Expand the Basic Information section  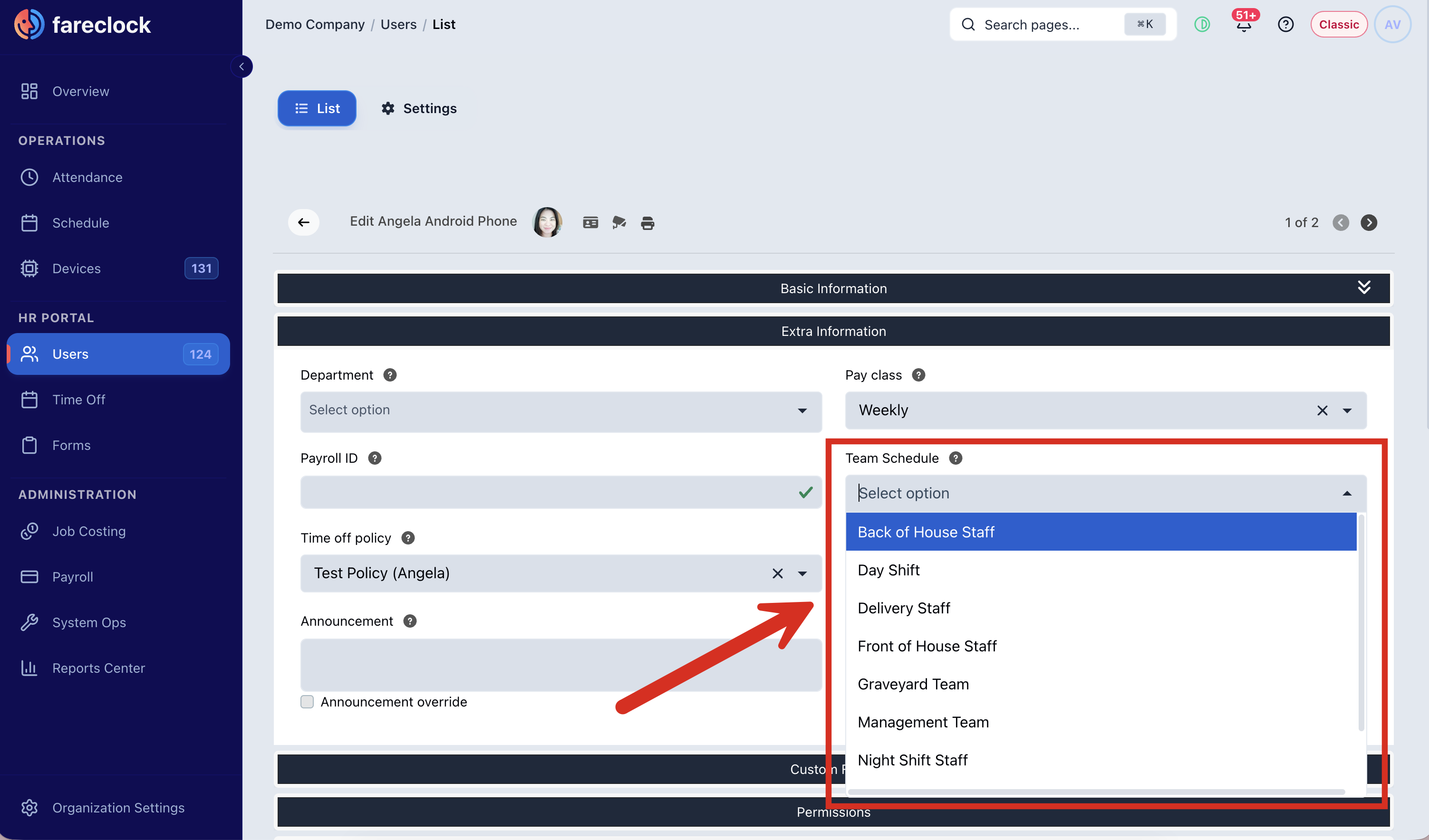pyautogui.click(x=1364, y=287)
